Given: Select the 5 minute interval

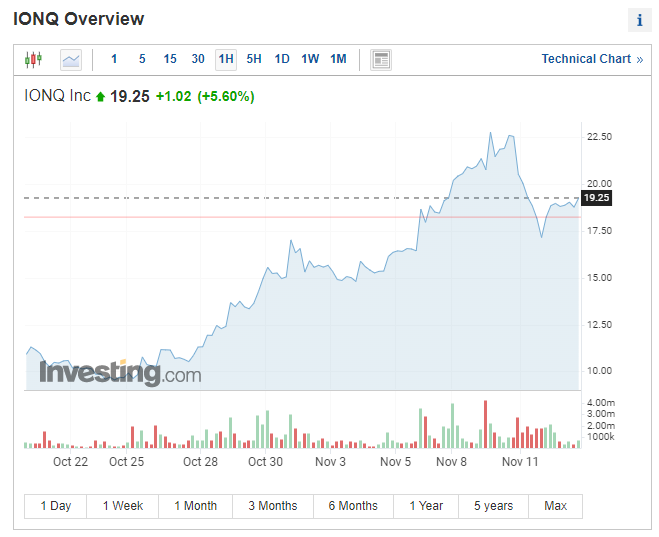Looking at the screenshot, I should [142, 59].
